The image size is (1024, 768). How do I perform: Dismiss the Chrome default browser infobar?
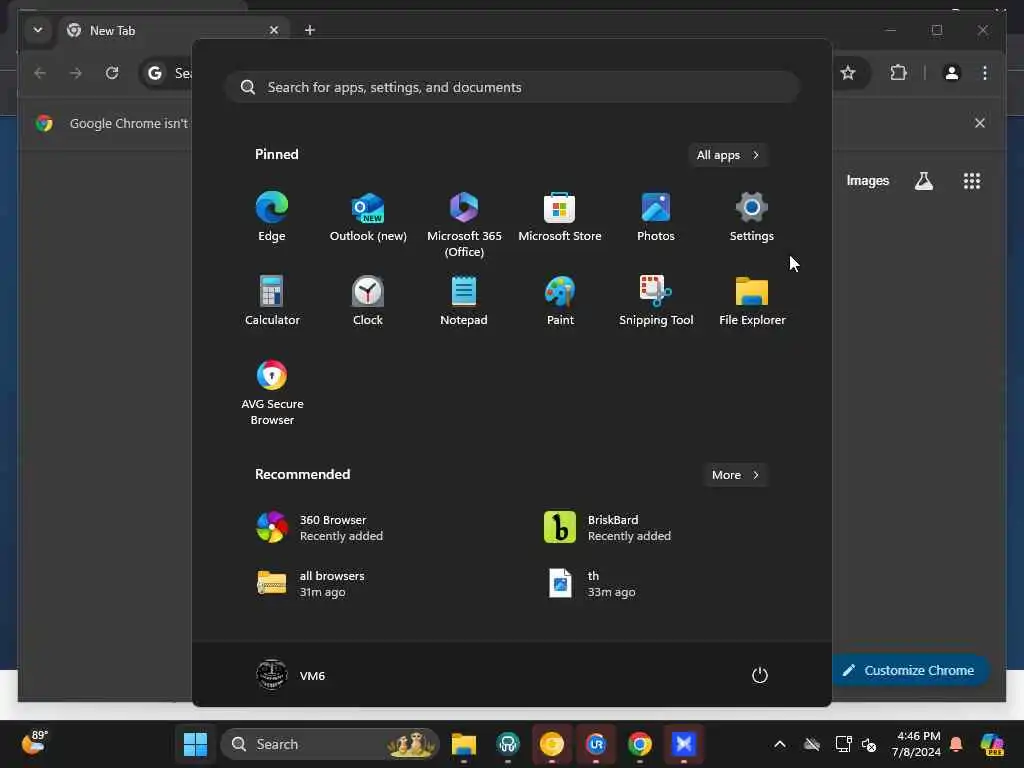[x=980, y=123]
